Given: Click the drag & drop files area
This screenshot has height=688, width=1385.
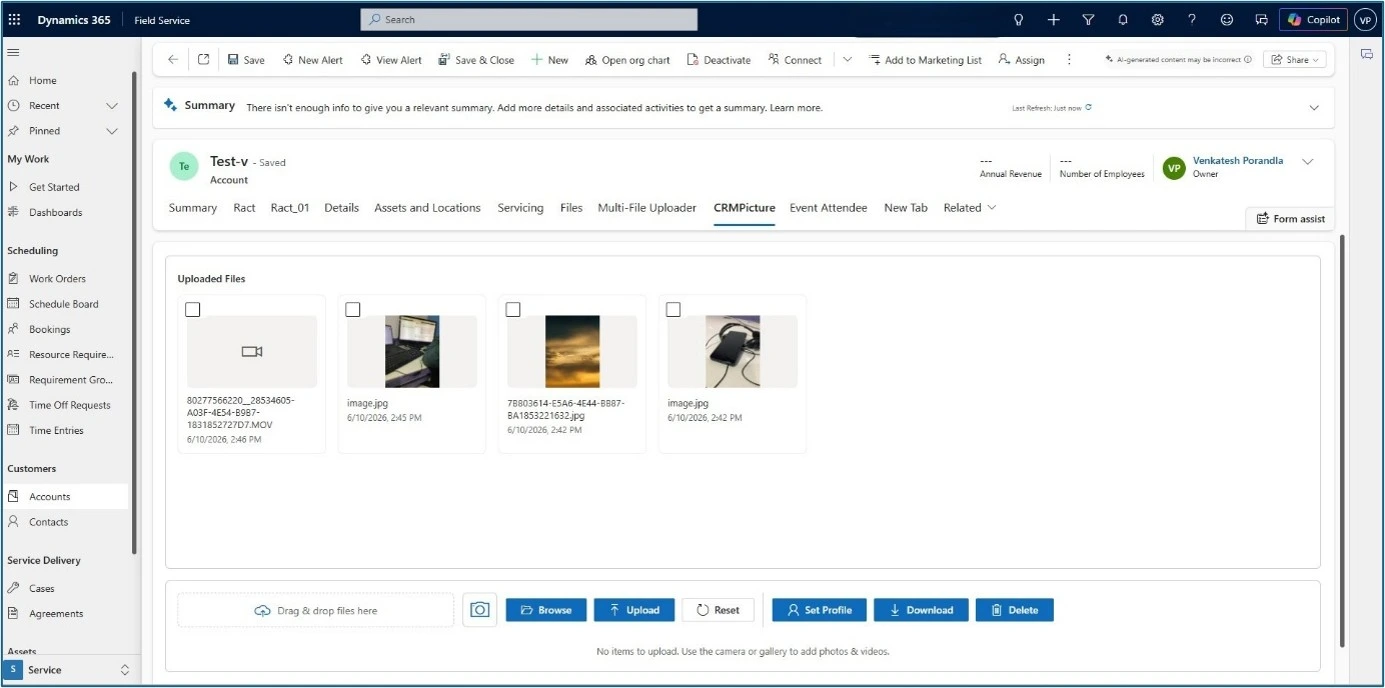Looking at the screenshot, I should pyautogui.click(x=316, y=610).
